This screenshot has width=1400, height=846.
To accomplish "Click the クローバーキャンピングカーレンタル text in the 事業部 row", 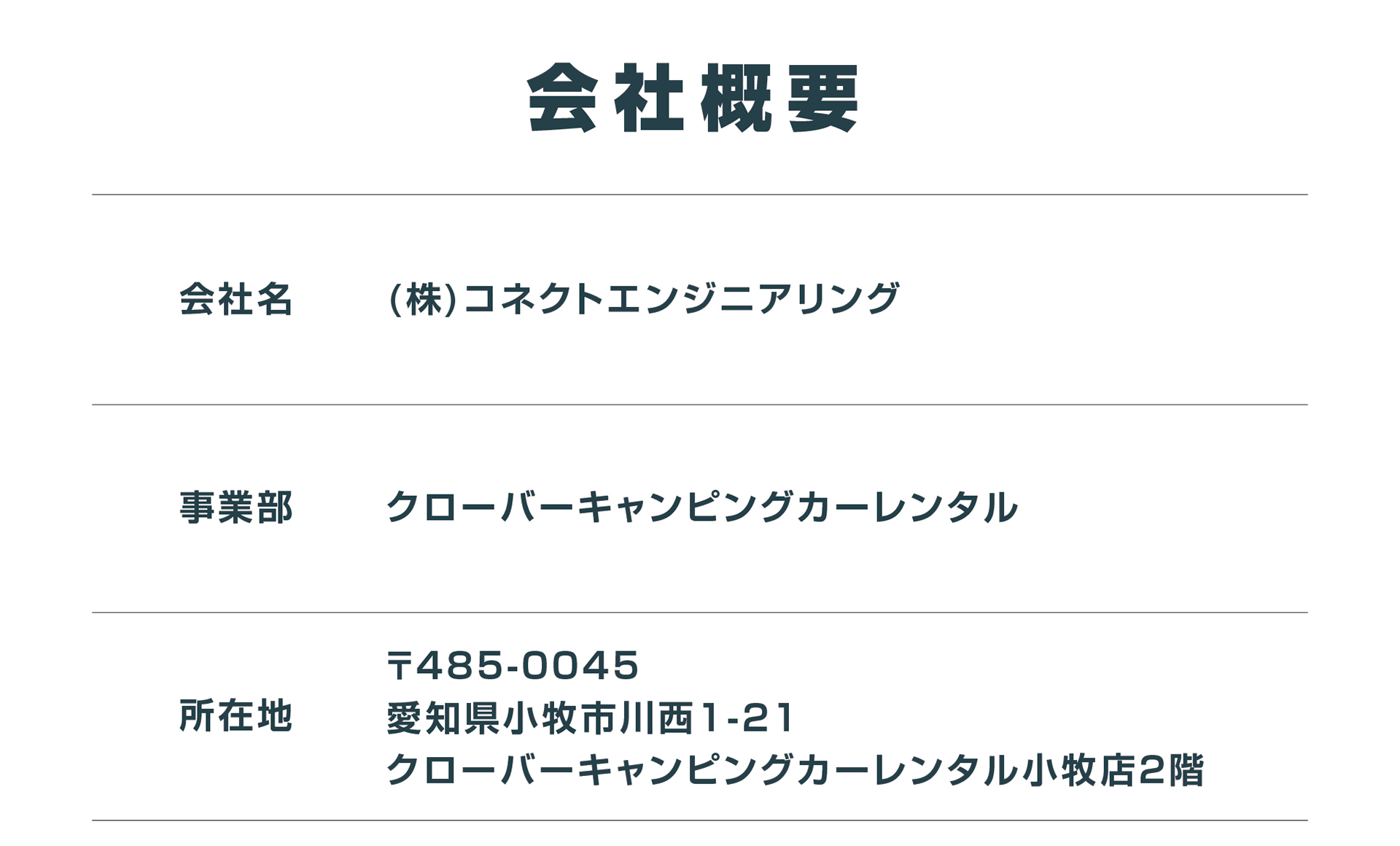I will [x=701, y=508].
